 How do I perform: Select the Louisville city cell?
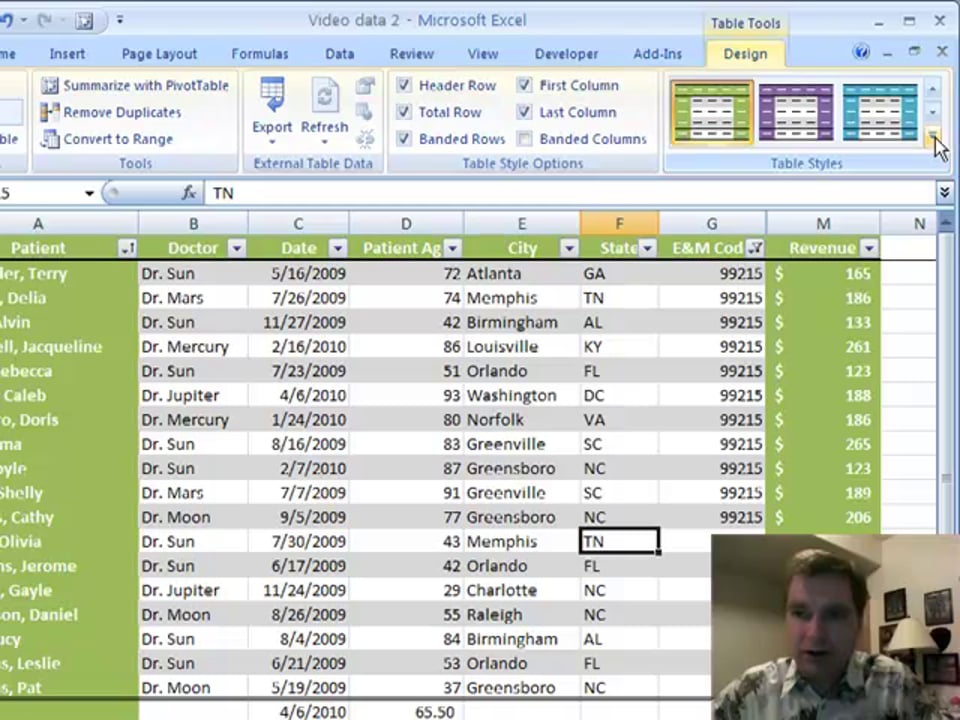tap(522, 347)
